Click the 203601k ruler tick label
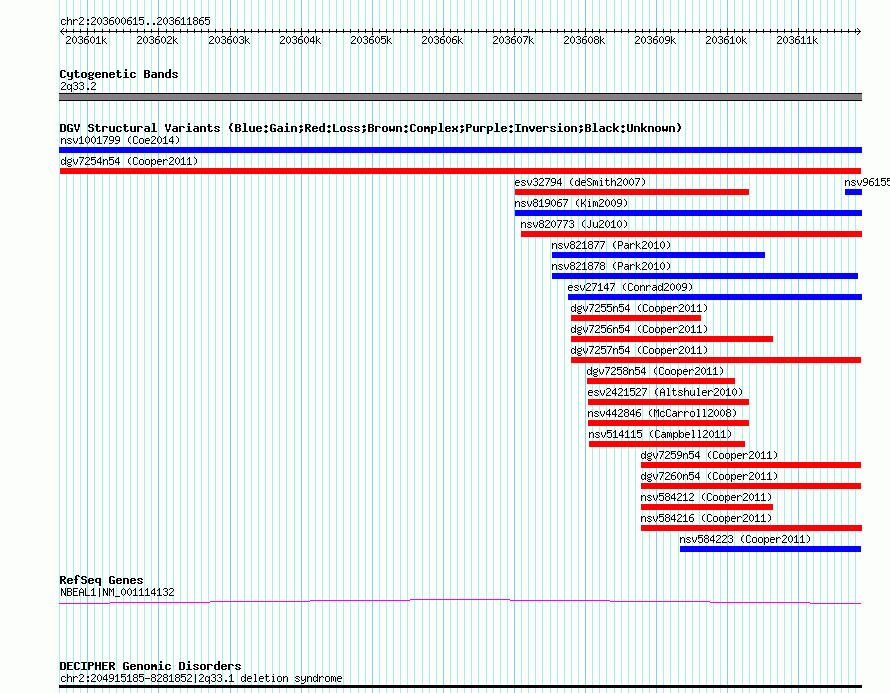Screen dimensions: 890x693 [x=86, y=40]
